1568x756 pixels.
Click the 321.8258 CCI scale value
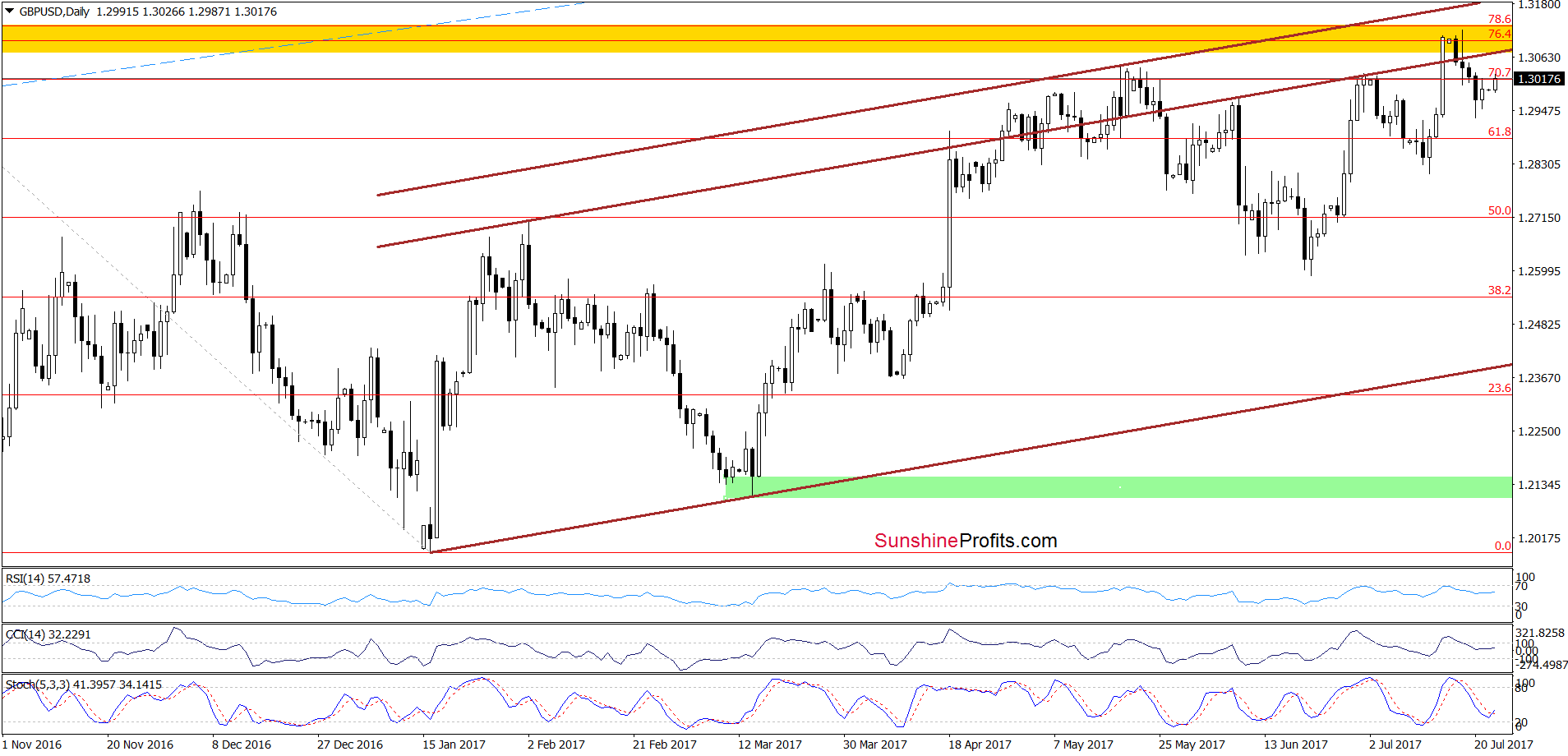click(1541, 633)
